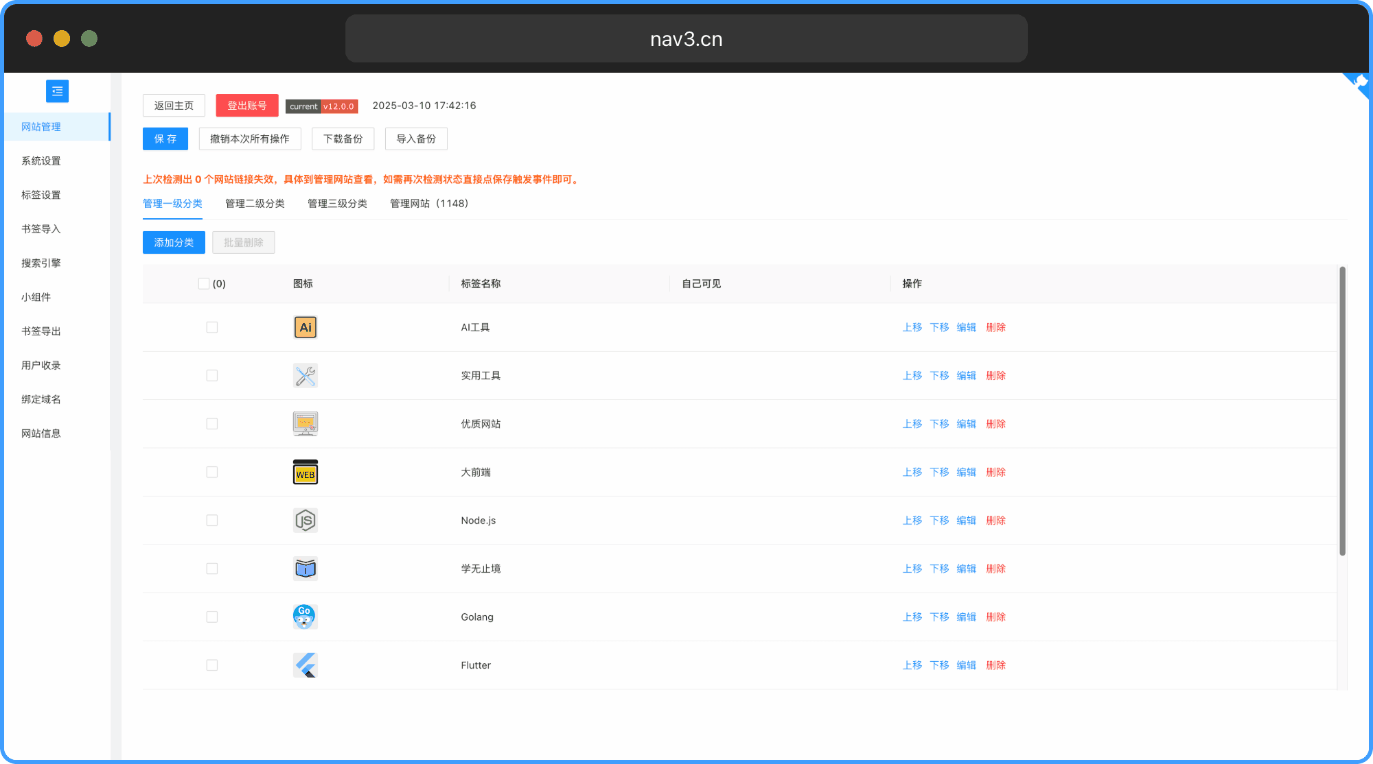Switch to 管理网站 (1148) tab
The image size is (1373, 764).
(x=429, y=203)
